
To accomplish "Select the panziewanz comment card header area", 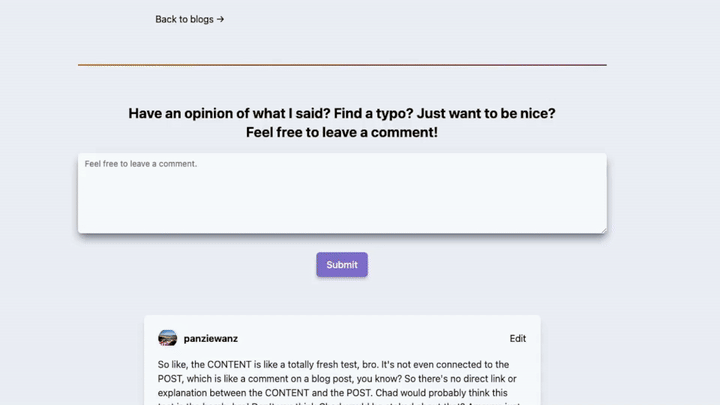I will [342, 338].
